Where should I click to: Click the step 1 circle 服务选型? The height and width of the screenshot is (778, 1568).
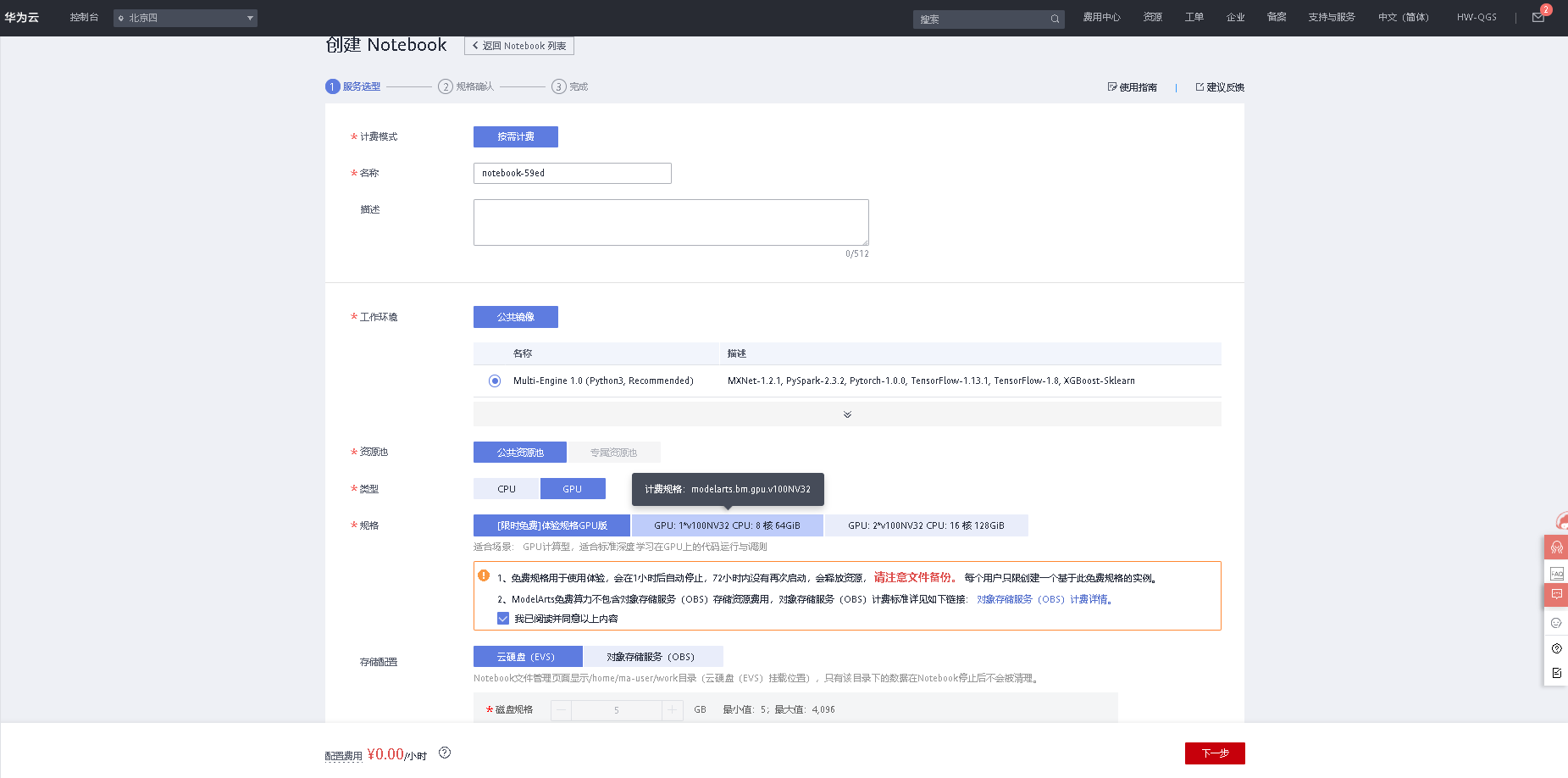coord(332,86)
